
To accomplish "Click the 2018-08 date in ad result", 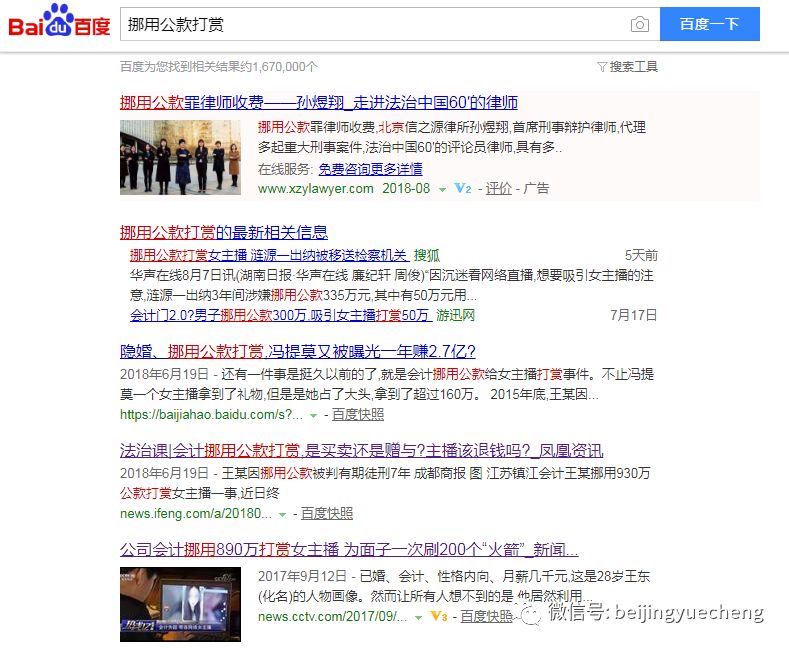I will coord(406,189).
